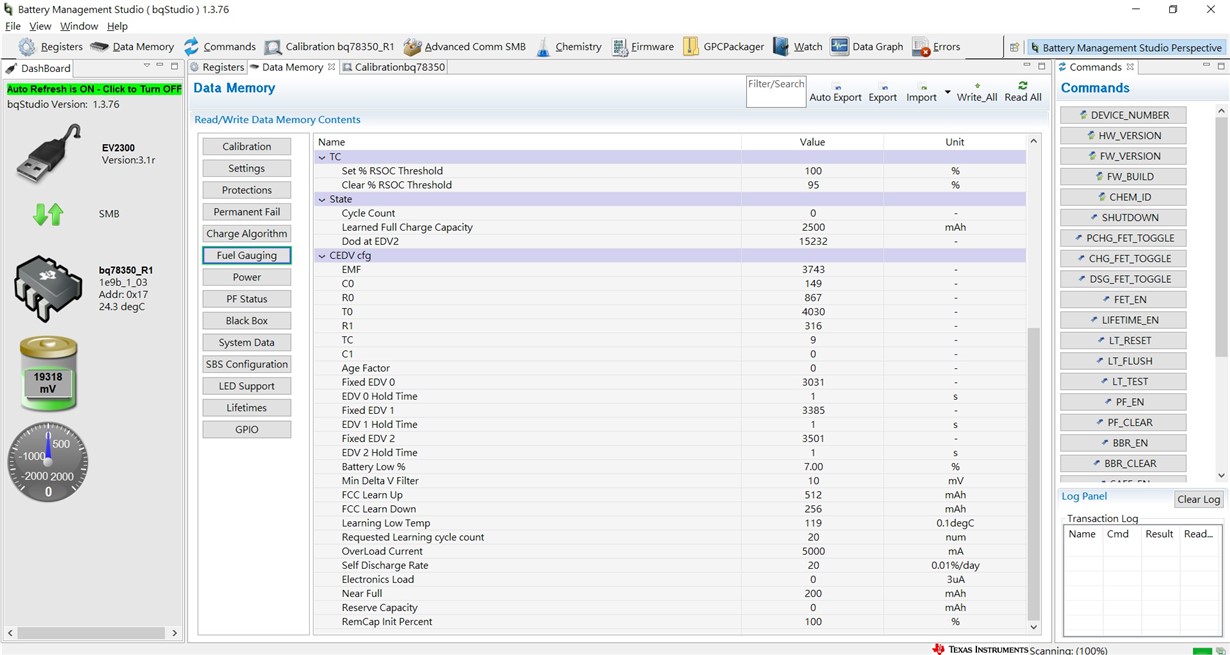
Task: Open the Commands toolbar item
Action: 219,47
